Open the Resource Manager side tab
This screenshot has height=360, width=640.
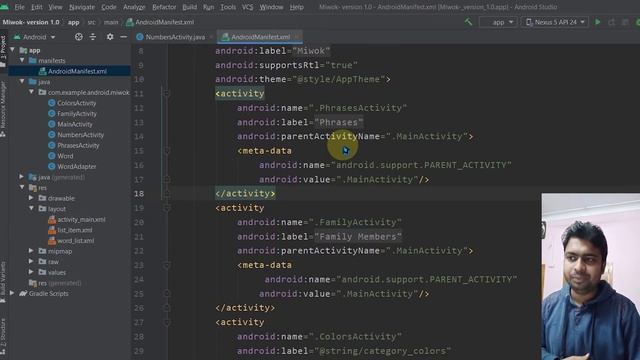click(x=3, y=109)
